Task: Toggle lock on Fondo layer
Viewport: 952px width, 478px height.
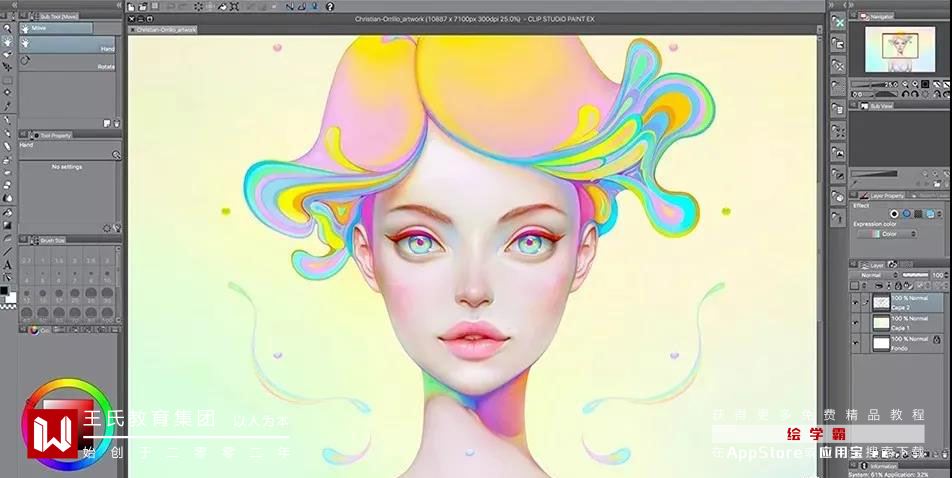Action: [x=937, y=340]
